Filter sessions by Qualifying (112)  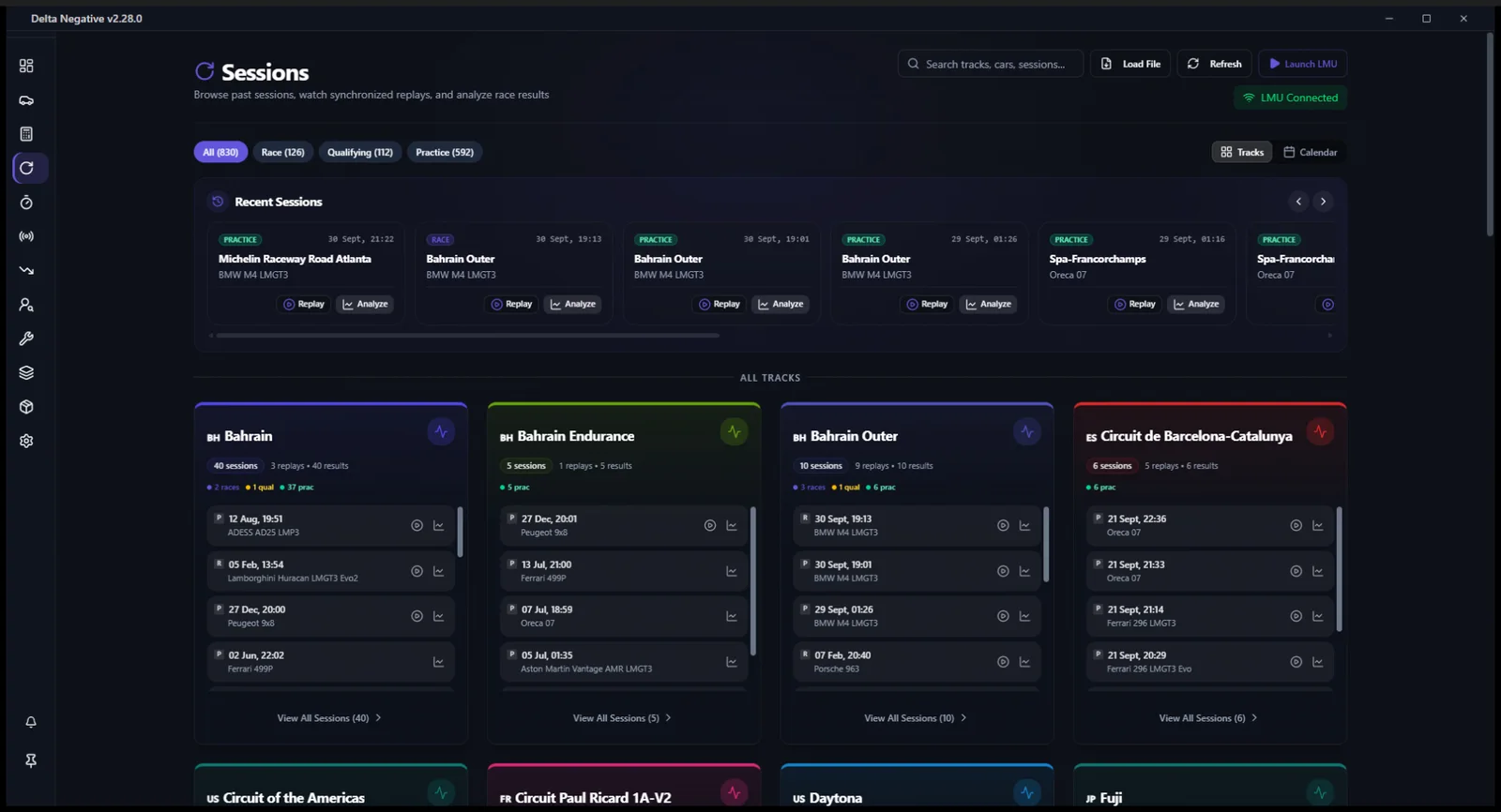tap(360, 152)
